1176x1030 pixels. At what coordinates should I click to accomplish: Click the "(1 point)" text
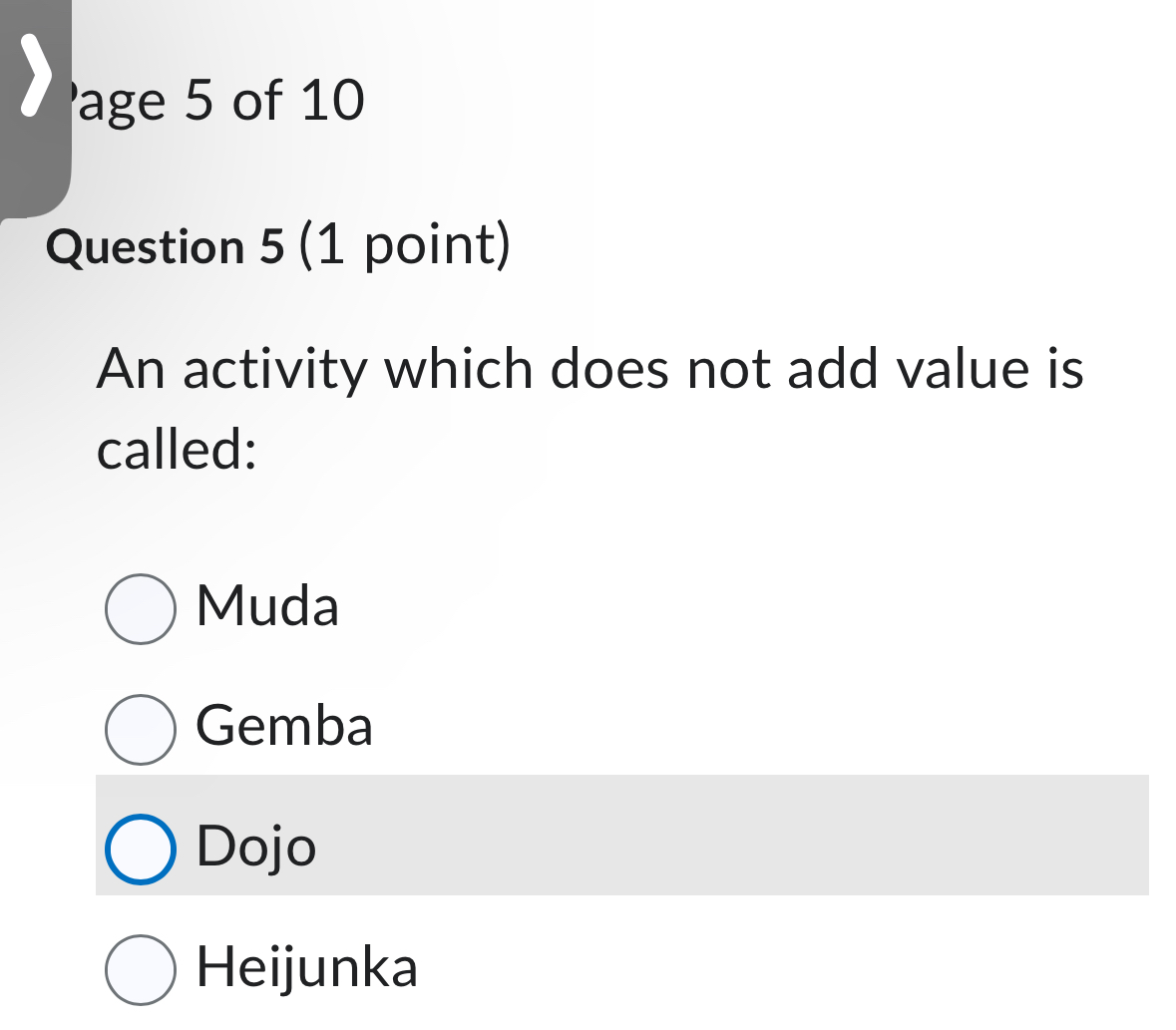[405, 245]
